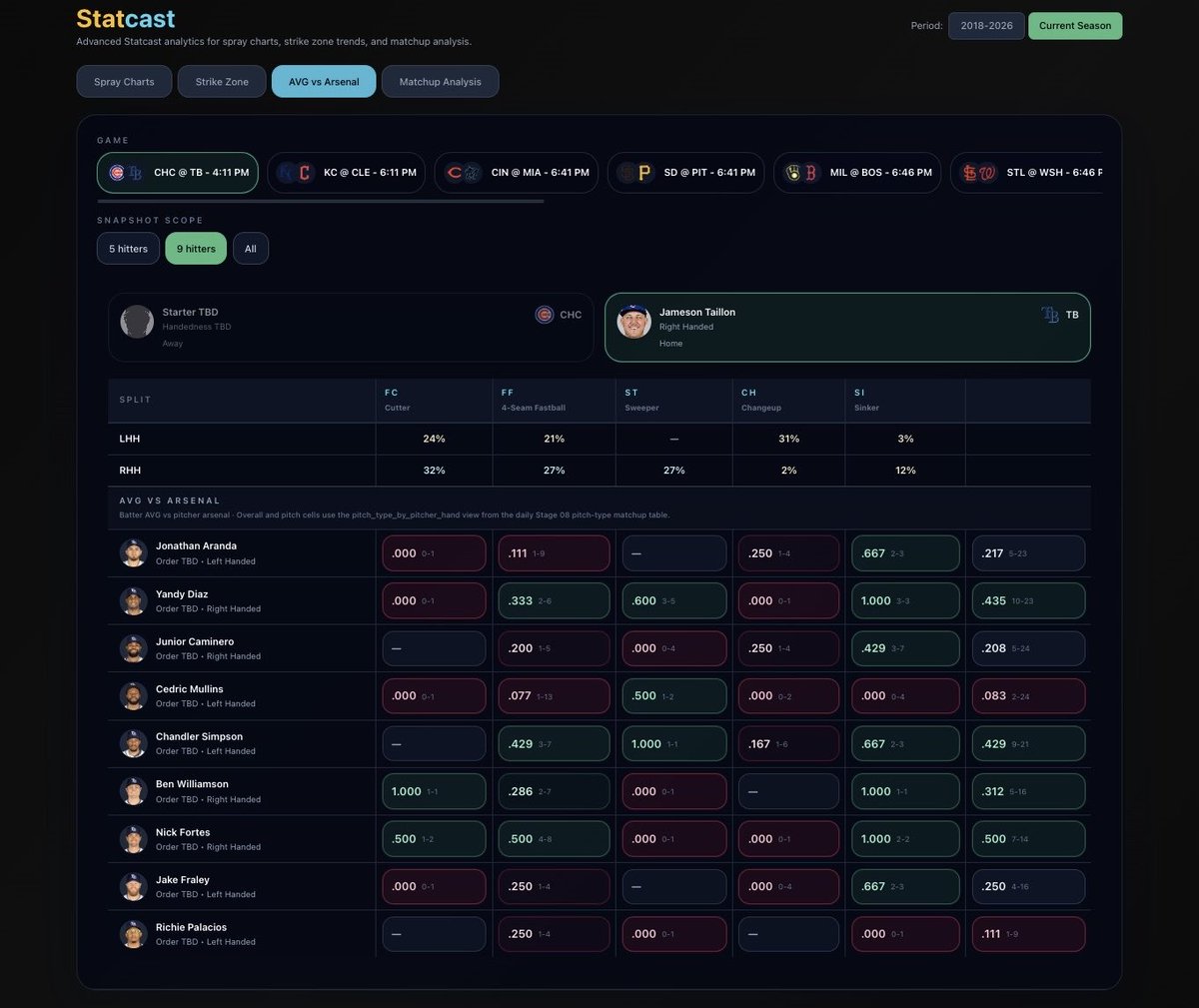1199x1008 pixels.
Task: Choose the 9 hitters snapshot scope
Action: click(x=196, y=249)
